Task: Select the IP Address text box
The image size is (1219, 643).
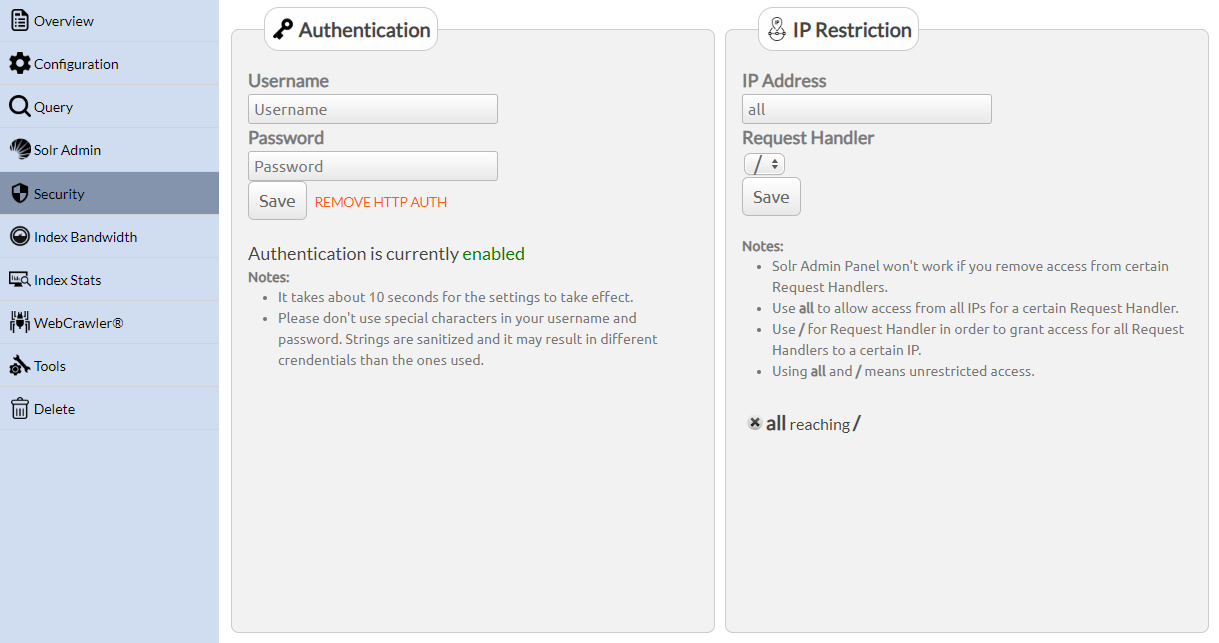Action: [866, 109]
